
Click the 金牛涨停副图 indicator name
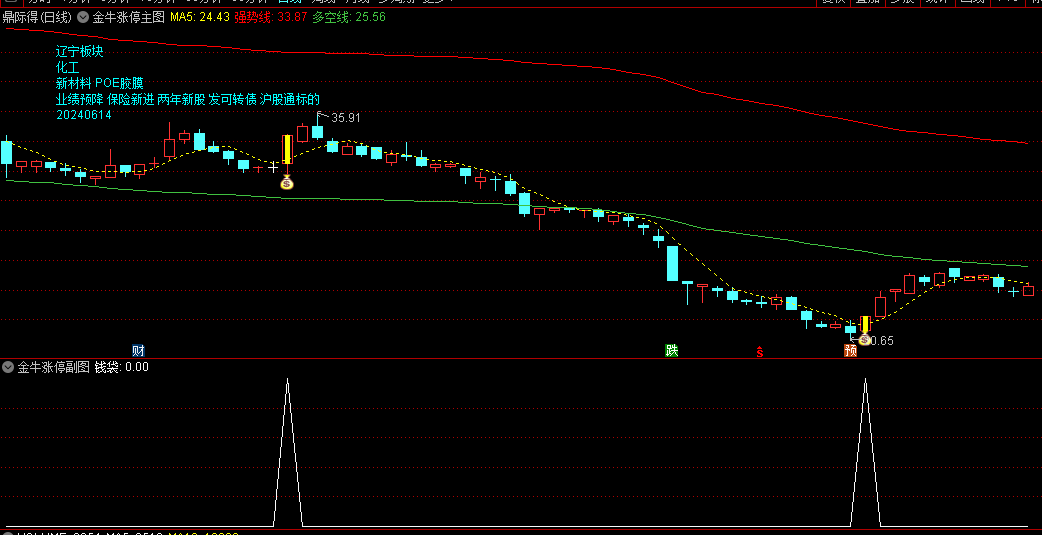53,367
